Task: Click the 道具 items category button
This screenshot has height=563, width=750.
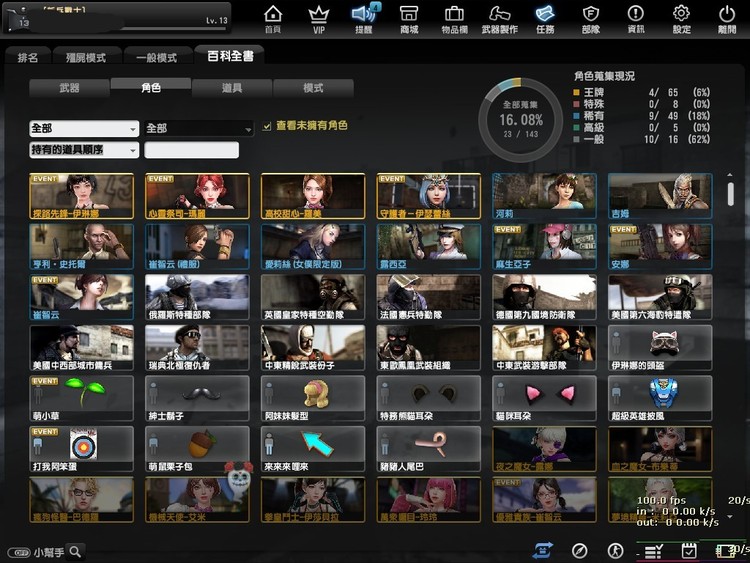Action: (x=231, y=88)
